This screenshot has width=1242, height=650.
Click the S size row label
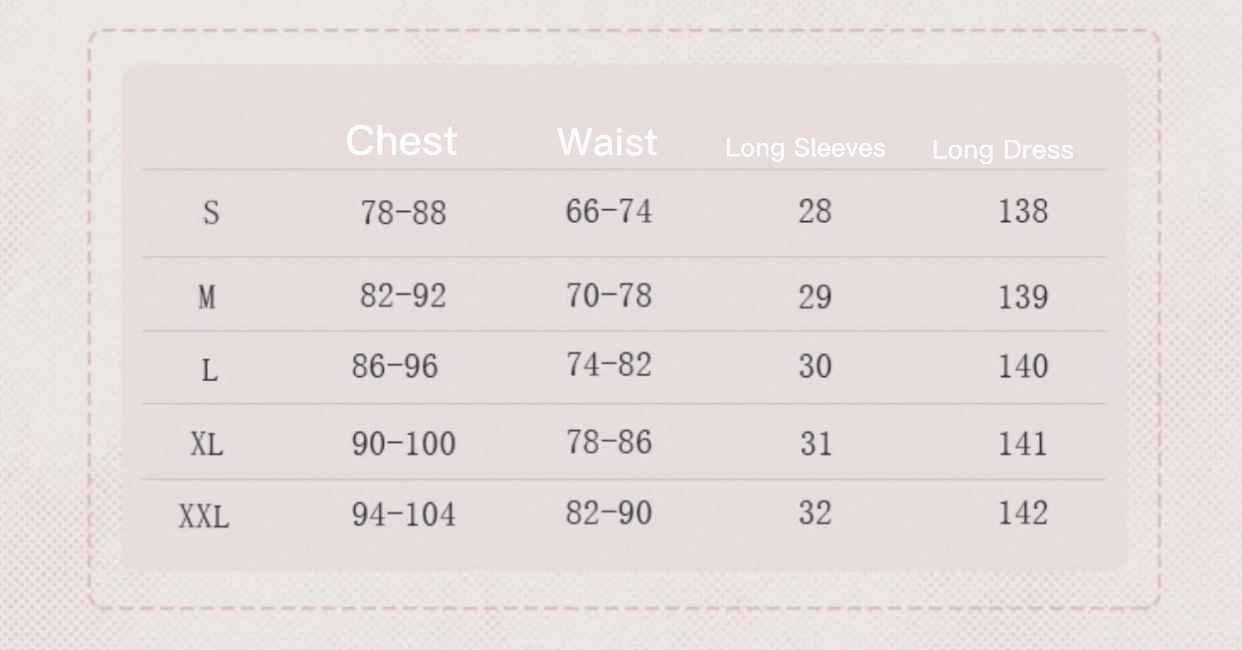click(210, 213)
